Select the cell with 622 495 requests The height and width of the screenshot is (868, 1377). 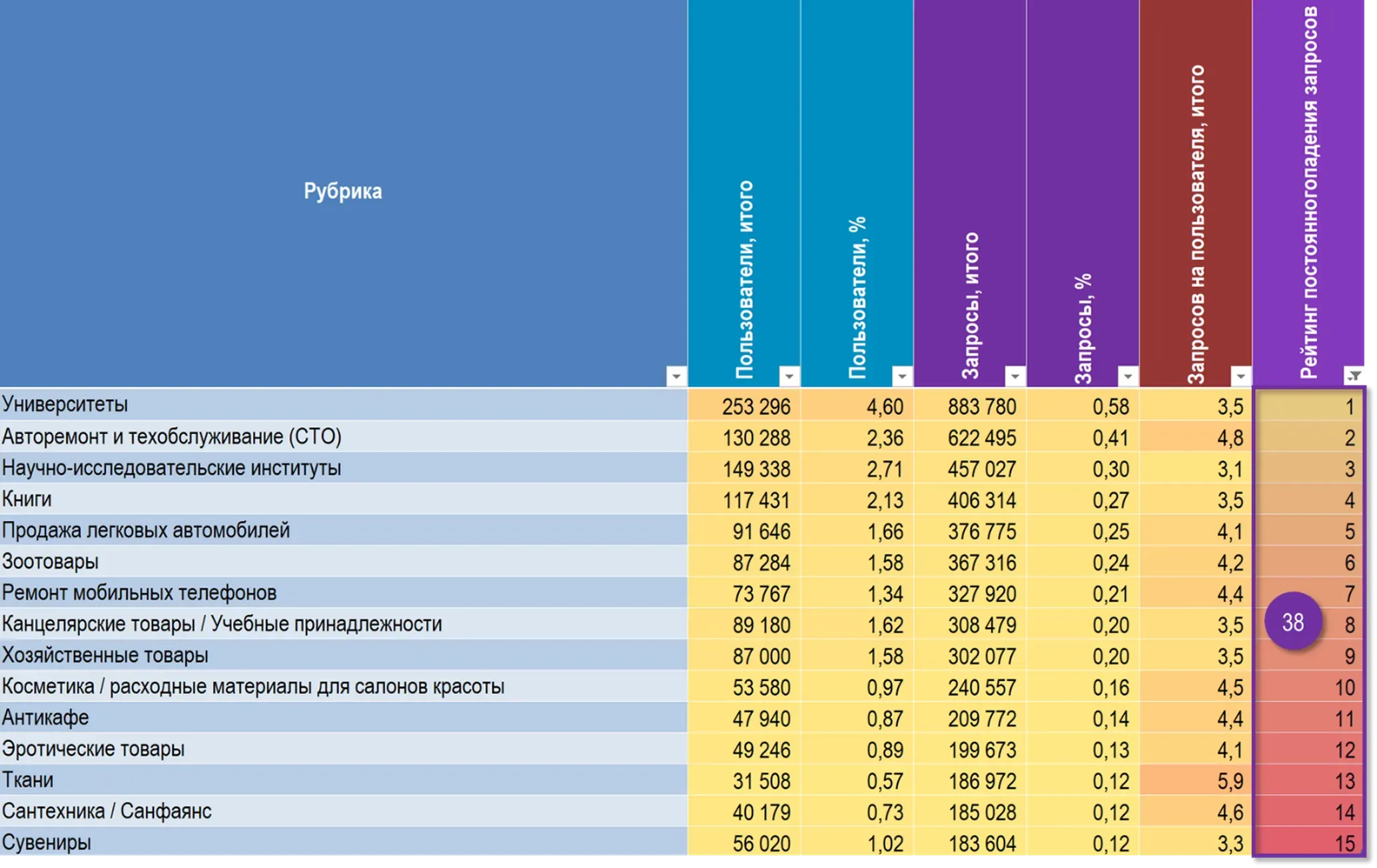point(970,437)
